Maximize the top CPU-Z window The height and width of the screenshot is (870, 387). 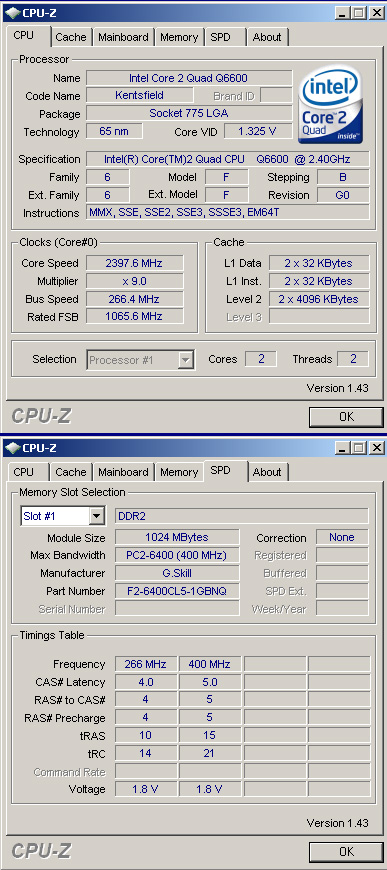(359, 12)
